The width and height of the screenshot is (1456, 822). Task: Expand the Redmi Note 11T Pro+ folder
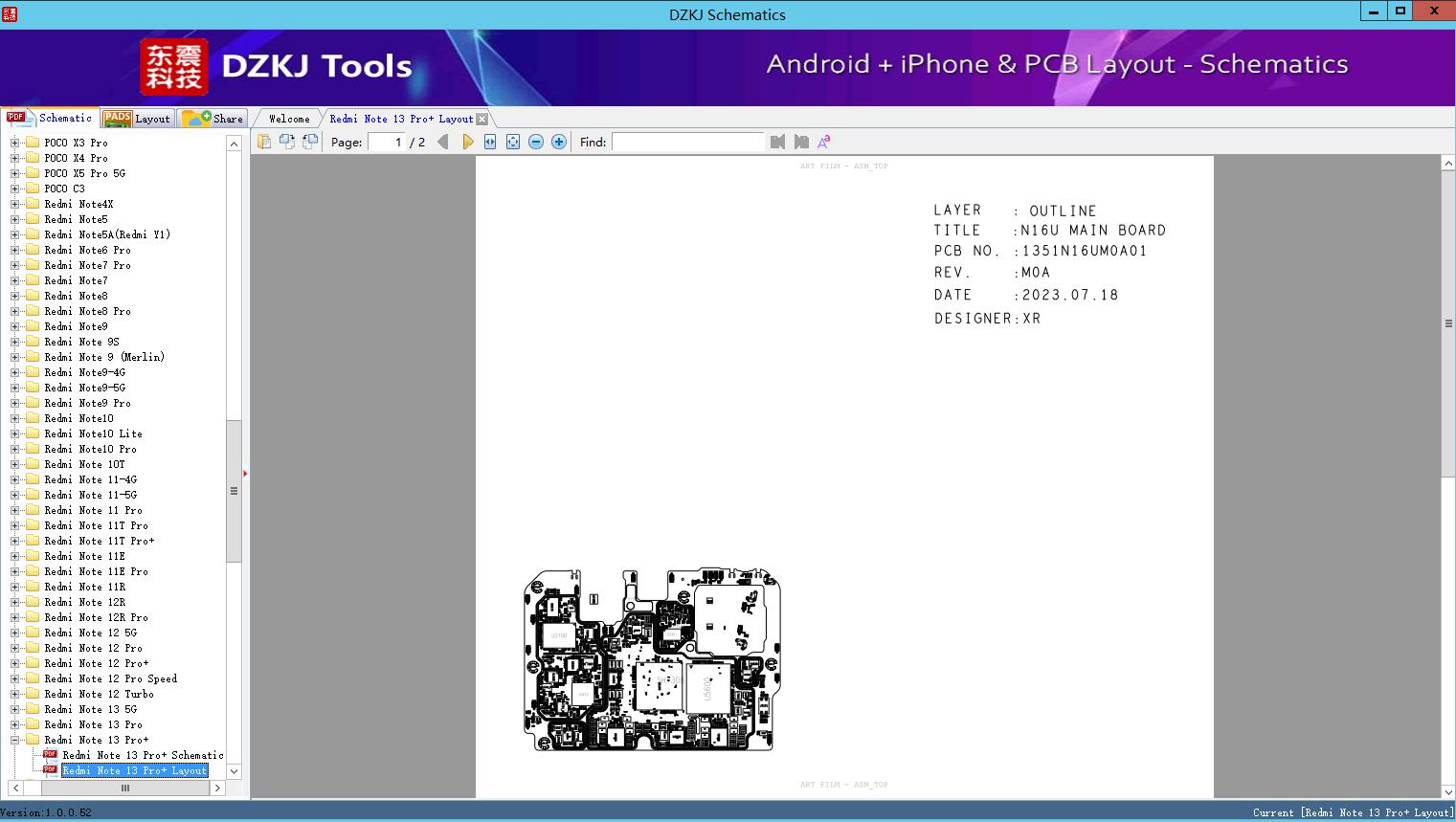pyautogui.click(x=14, y=541)
